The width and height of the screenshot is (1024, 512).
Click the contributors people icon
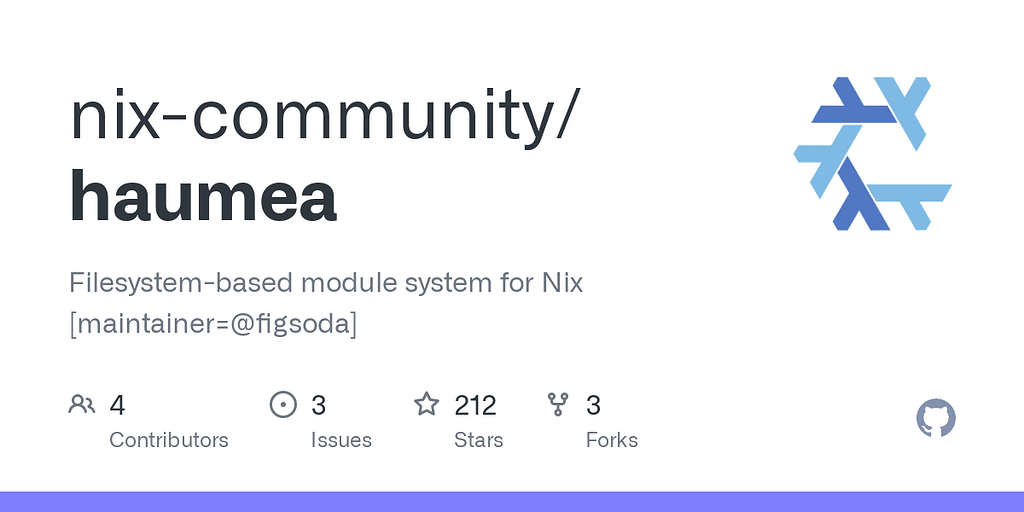82,404
